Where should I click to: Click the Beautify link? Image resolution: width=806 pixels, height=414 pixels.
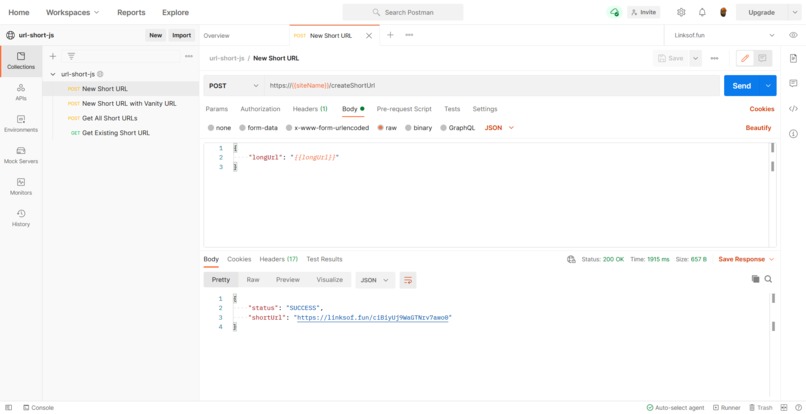click(x=758, y=128)
